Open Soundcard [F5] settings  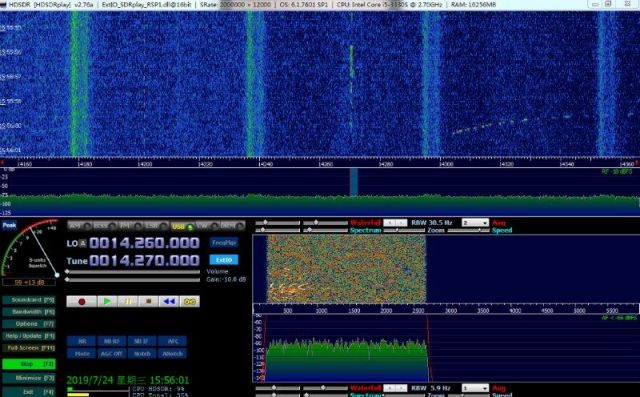pyautogui.click(x=29, y=300)
